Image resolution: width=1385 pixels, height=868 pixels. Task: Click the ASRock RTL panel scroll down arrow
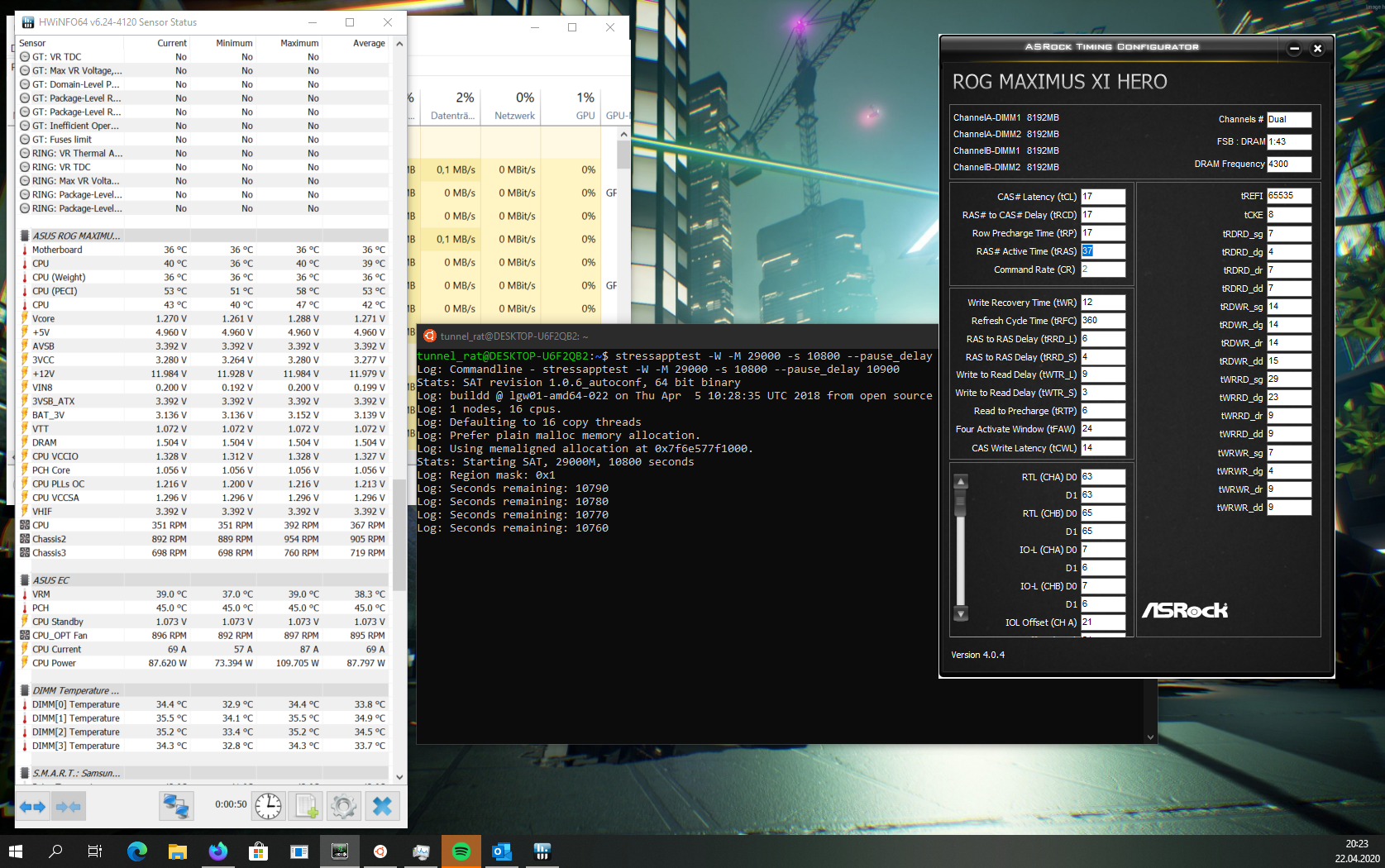click(x=961, y=613)
